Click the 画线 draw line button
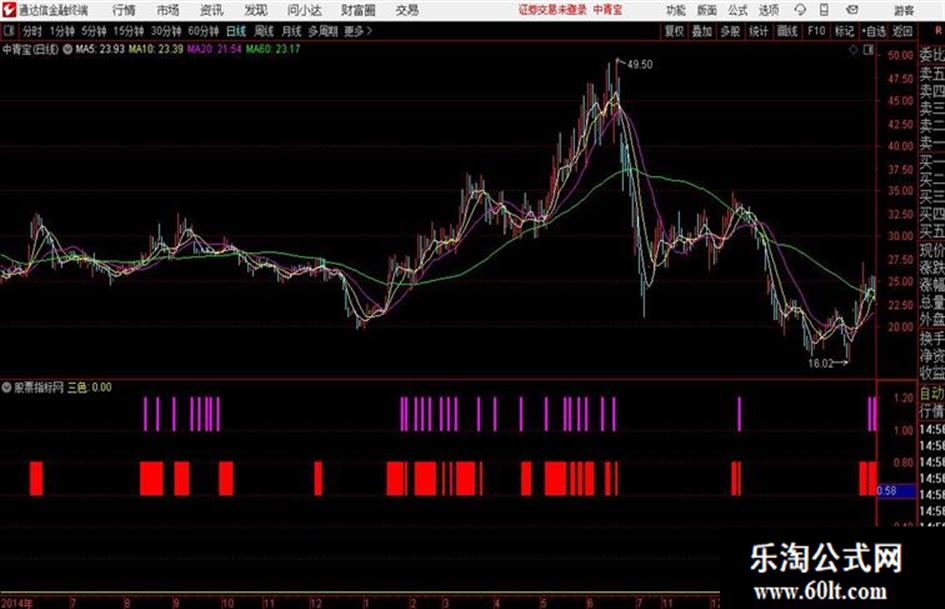 pyautogui.click(x=788, y=31)
